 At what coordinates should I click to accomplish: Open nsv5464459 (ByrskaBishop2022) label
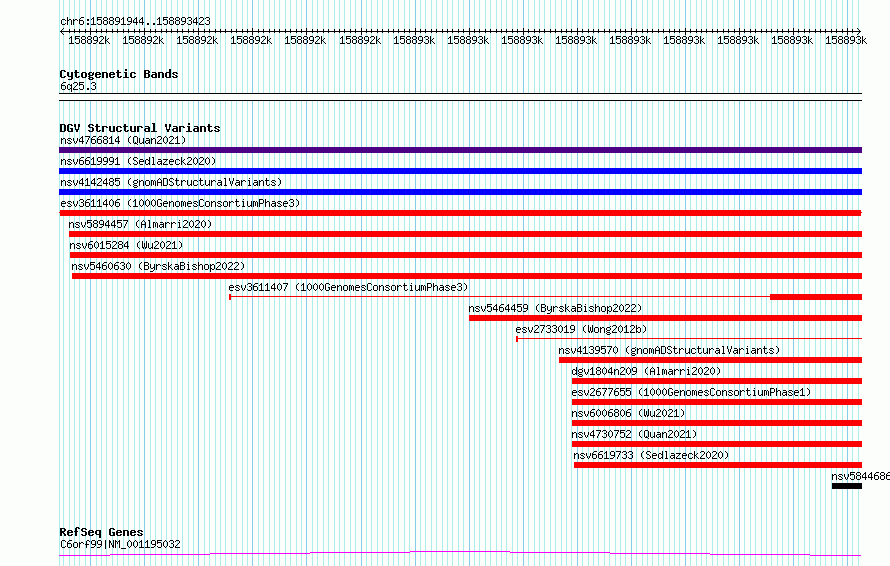555,308
